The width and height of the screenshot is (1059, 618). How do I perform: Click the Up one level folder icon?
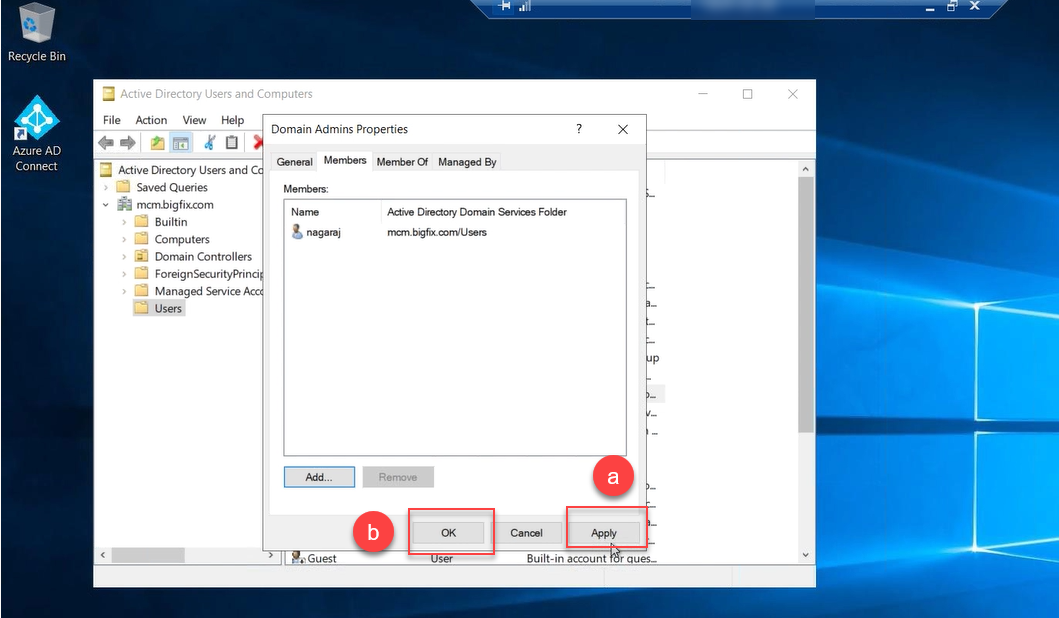click(158, 143)
